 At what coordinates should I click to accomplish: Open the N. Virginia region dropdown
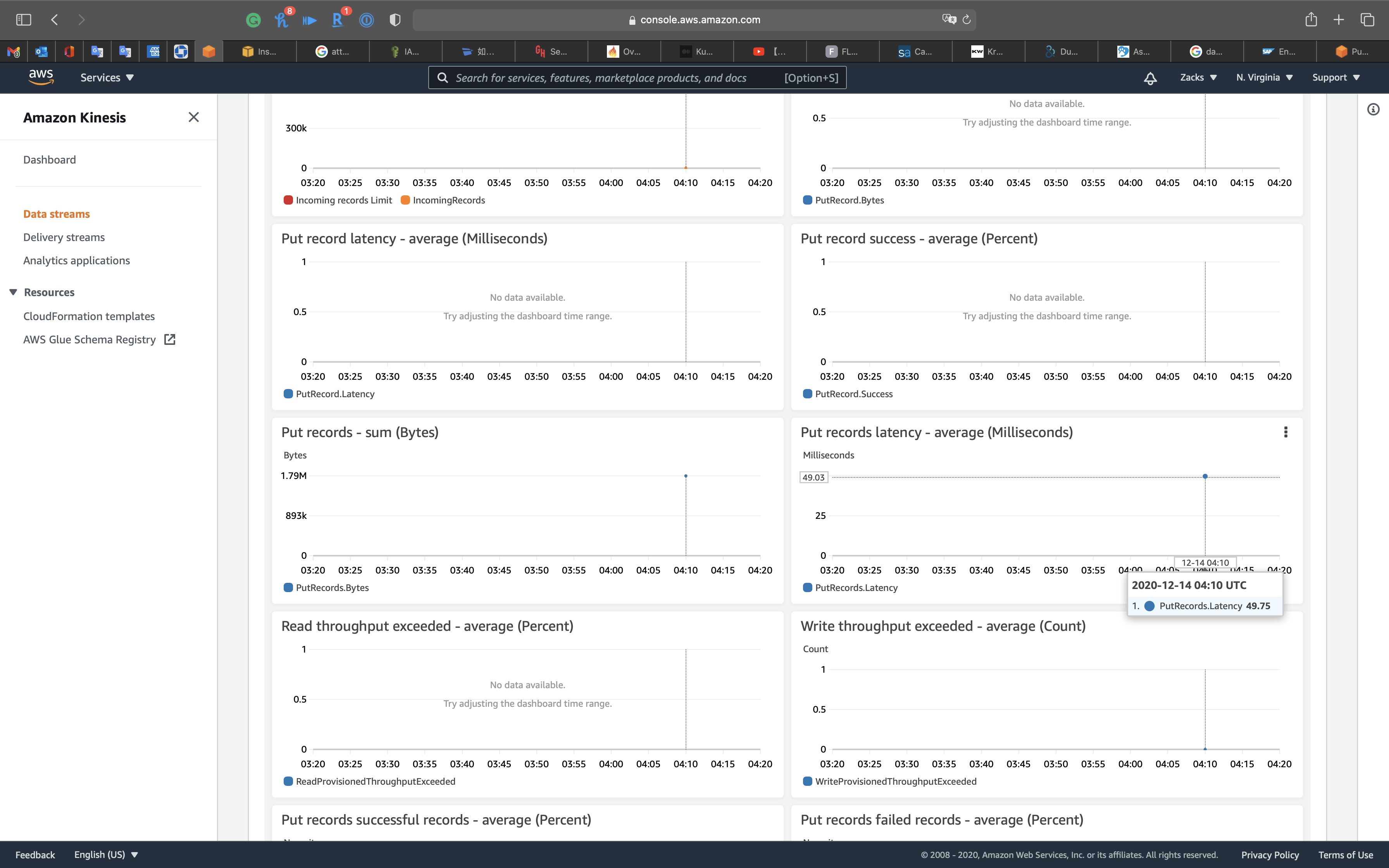pyautogui.click(x=1264, y=77)
